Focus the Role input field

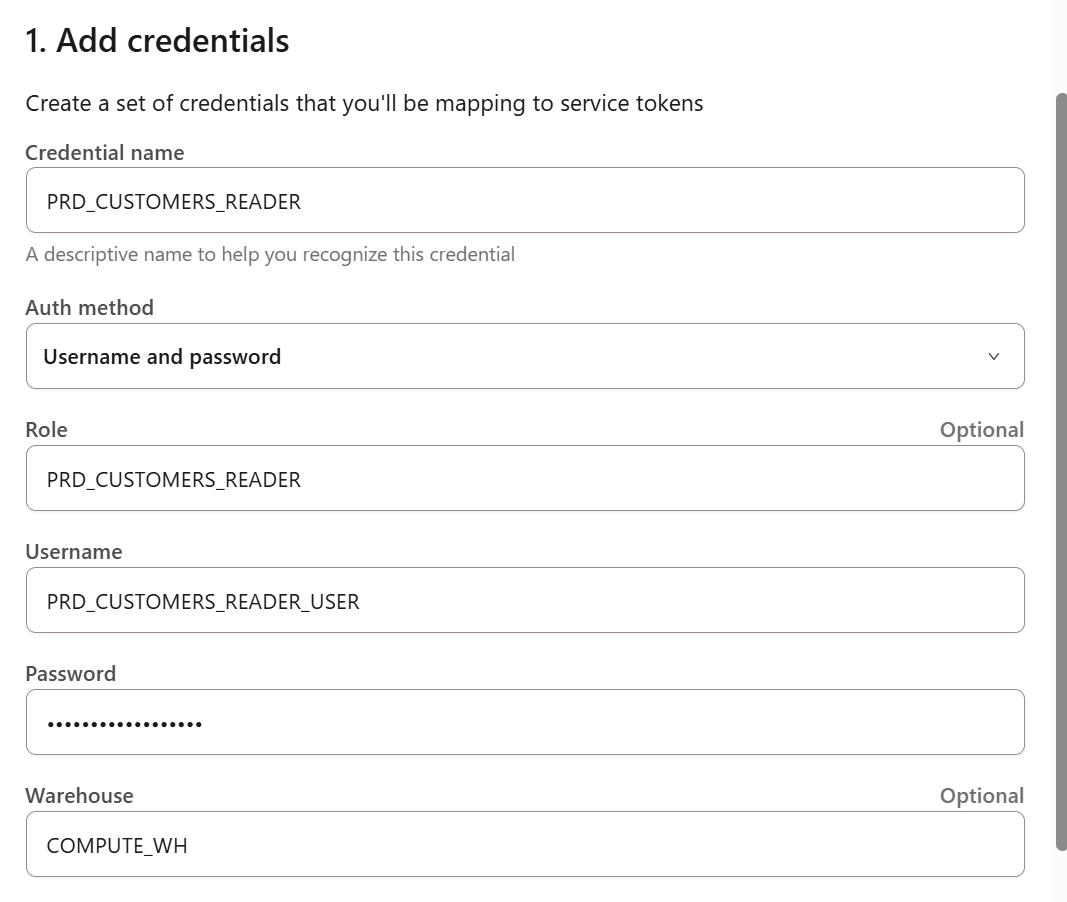click(x=524, y=479)
